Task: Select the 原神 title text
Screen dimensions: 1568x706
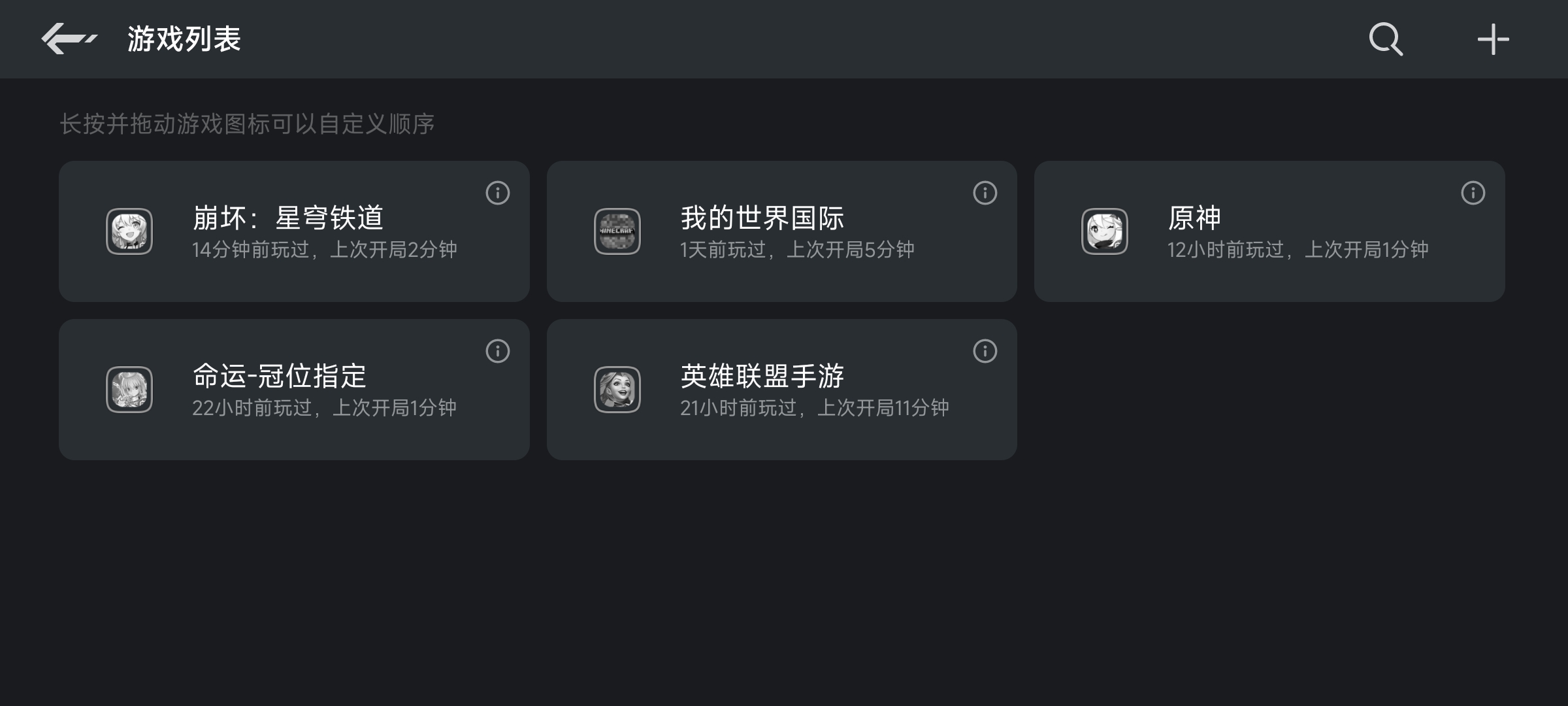Action: pyautogui.click(x=1194, y=218)
